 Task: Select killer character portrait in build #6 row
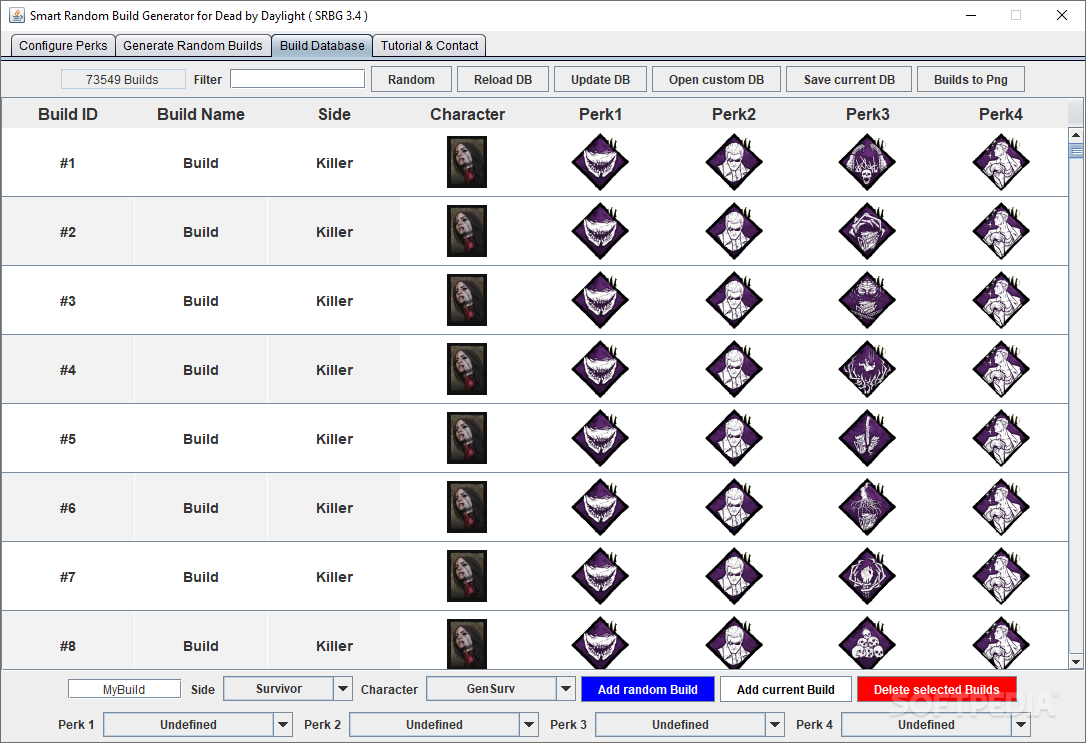467,507
